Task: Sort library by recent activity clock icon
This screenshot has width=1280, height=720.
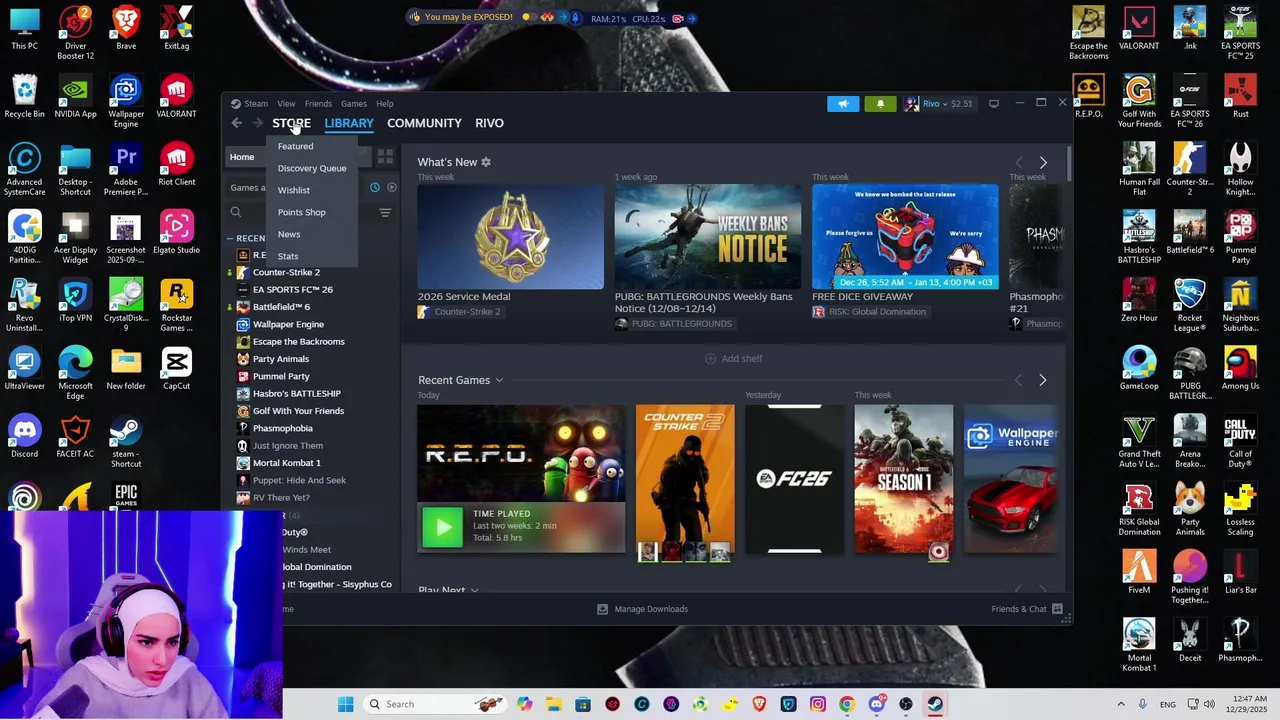Action: [375, 187]
